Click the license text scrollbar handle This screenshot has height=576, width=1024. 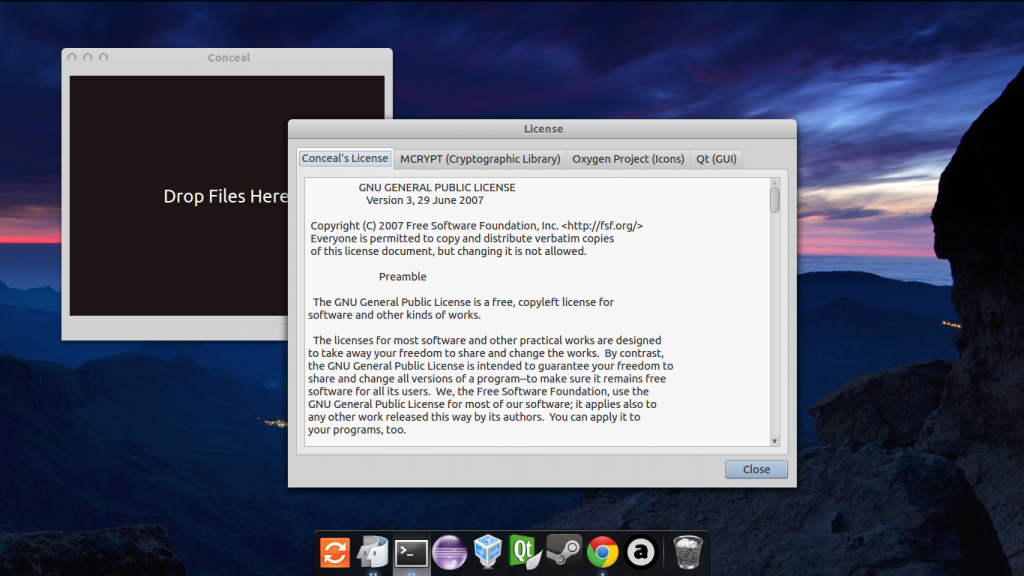coord(775,200)
